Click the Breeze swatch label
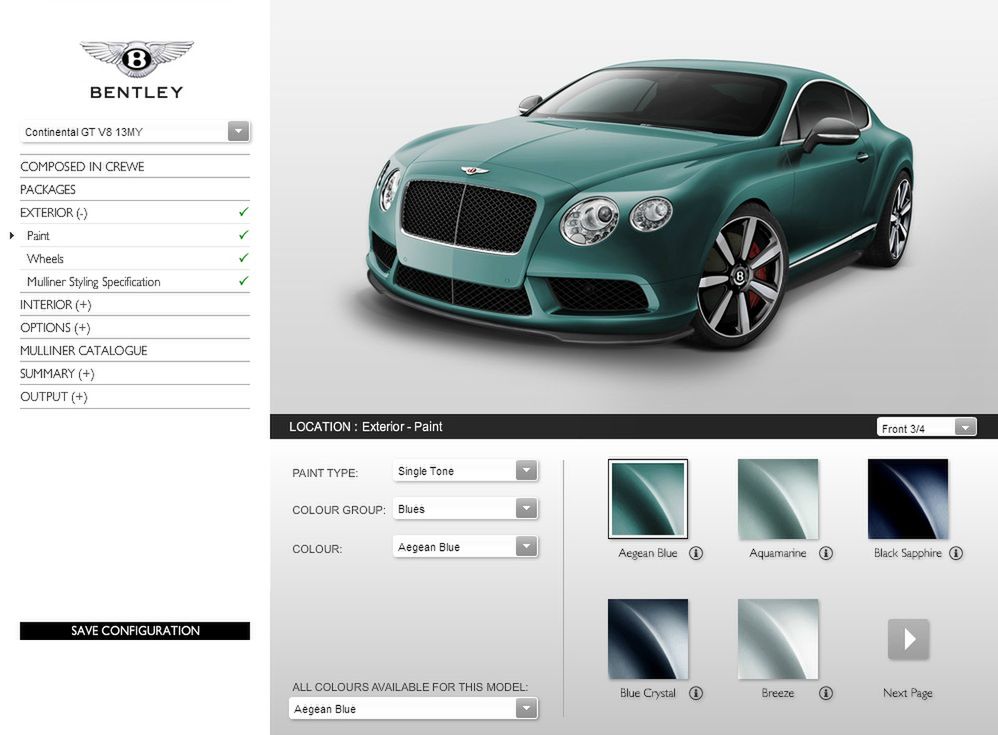 click(x=778, y=693)
